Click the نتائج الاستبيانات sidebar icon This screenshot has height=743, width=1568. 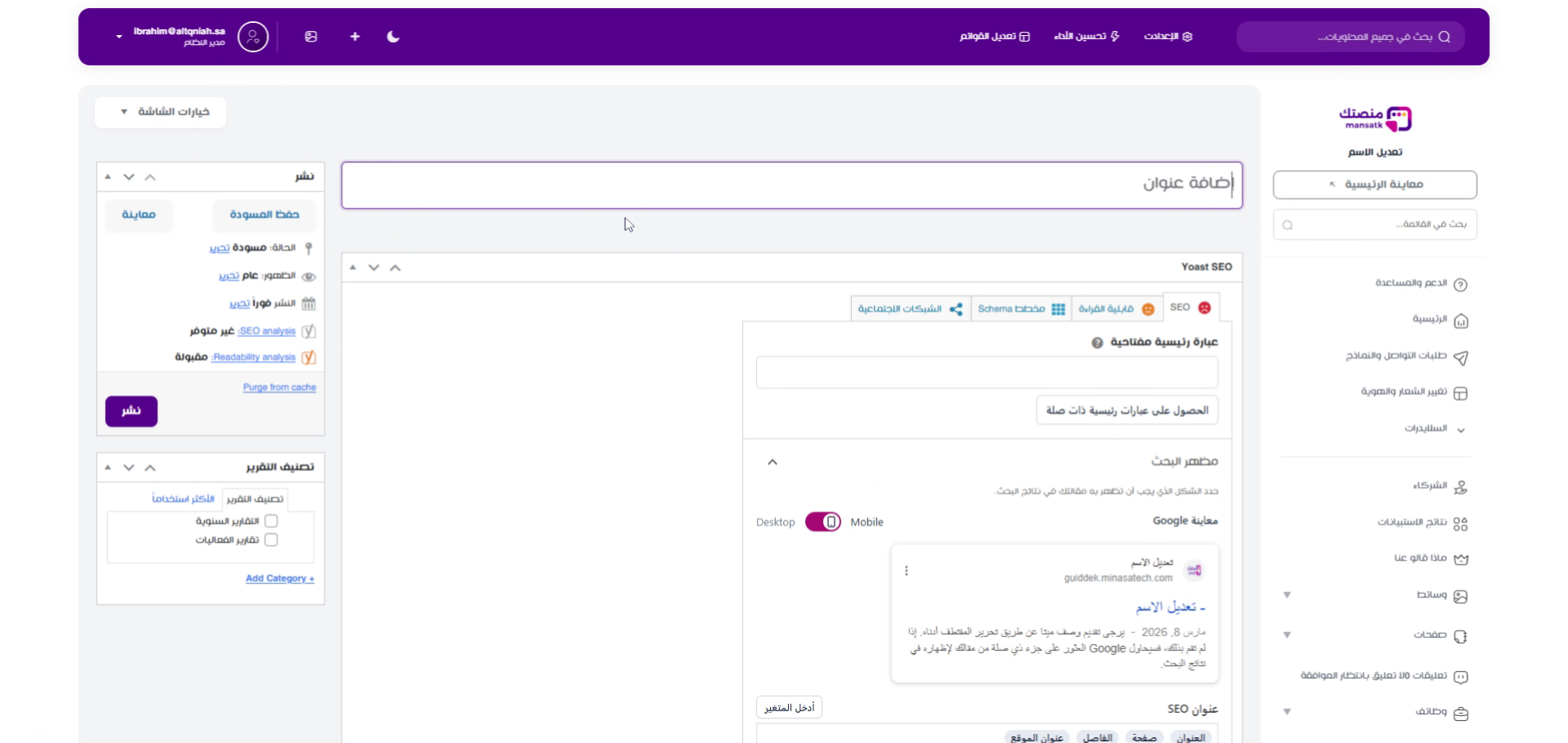(1462, 523)
